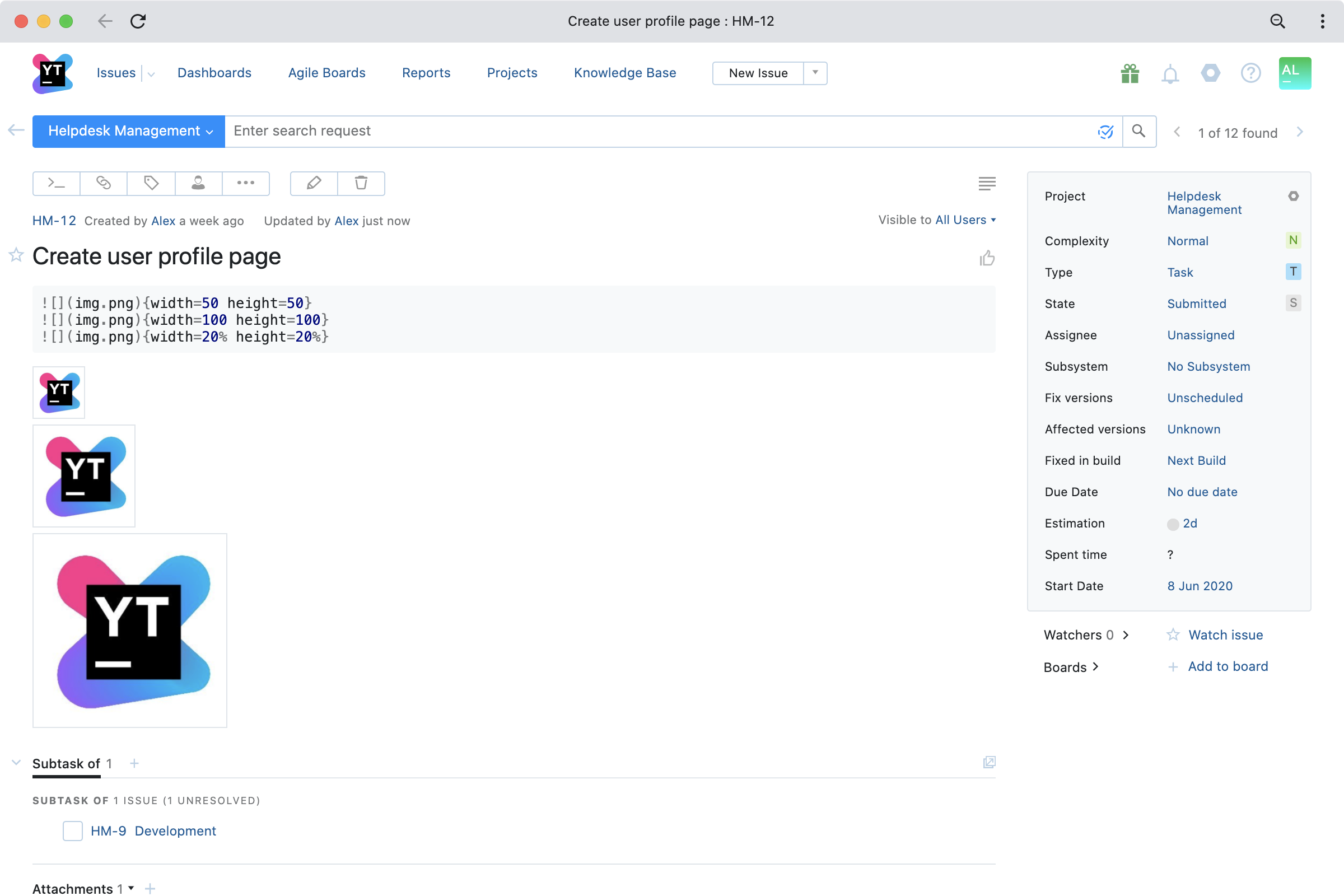Click the hamburger/list view icon

pyautogui.click(x=987, y=184)
